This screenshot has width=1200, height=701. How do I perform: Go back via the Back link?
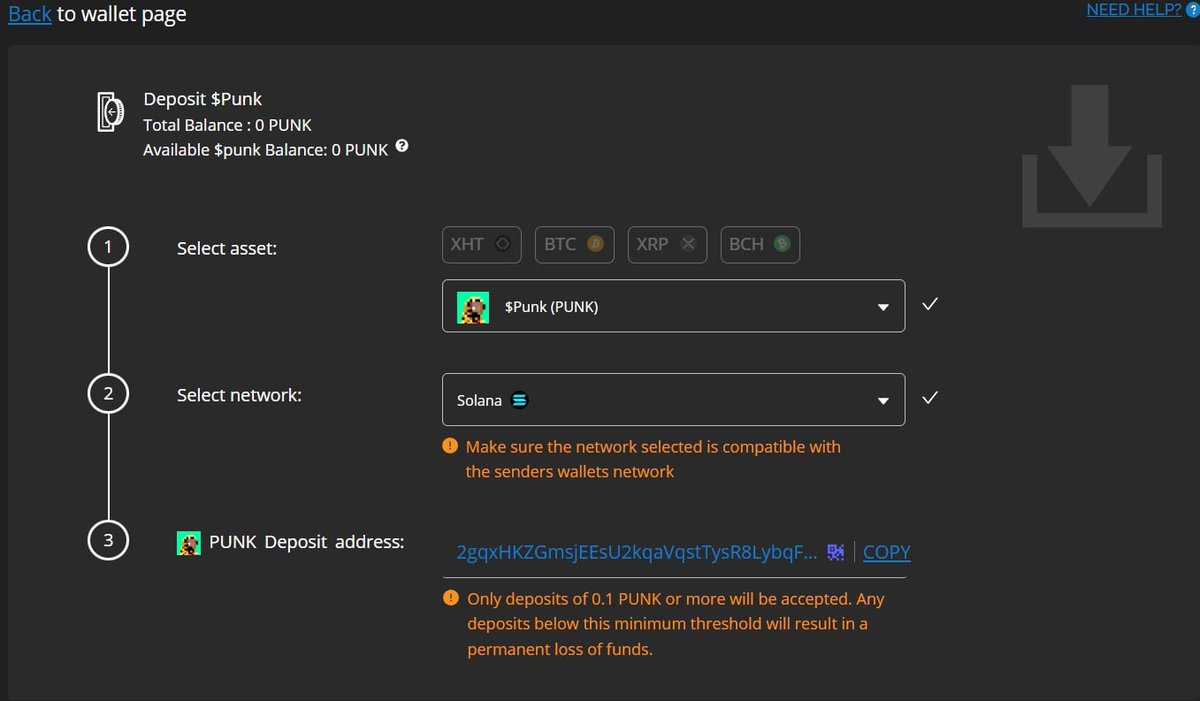pos(29,14)
